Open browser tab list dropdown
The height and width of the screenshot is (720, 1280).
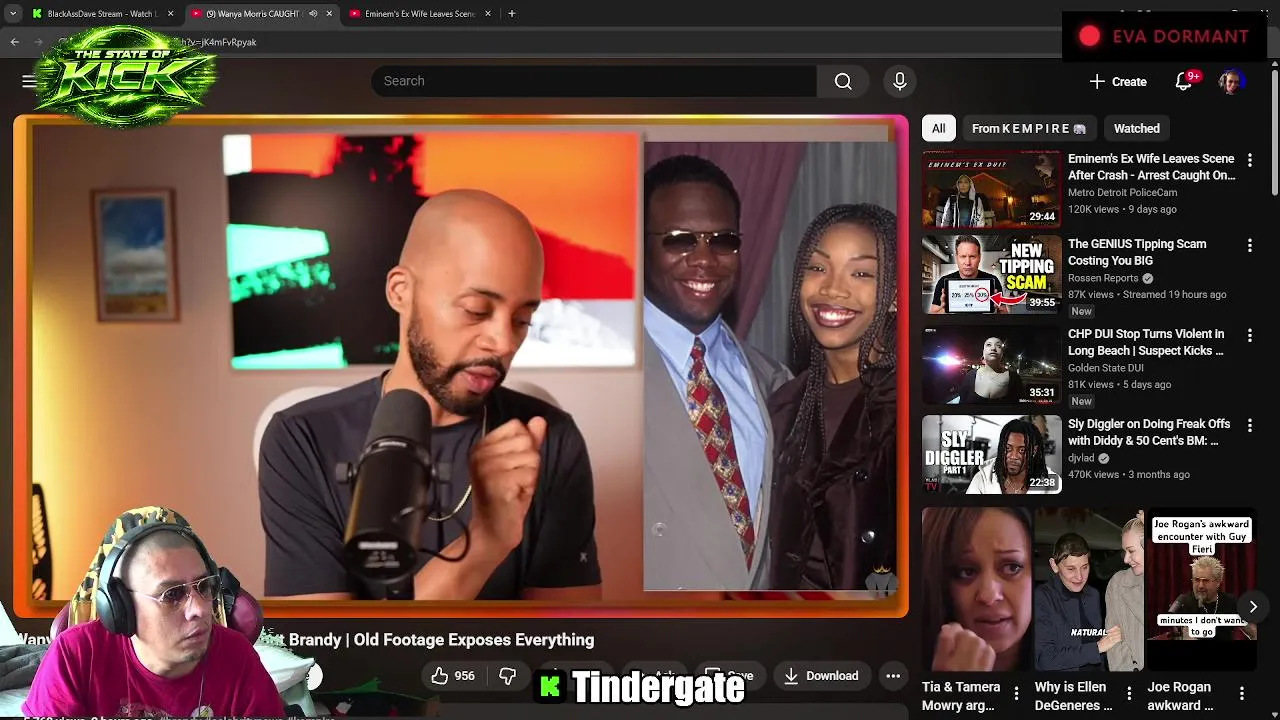click(13, 14)
